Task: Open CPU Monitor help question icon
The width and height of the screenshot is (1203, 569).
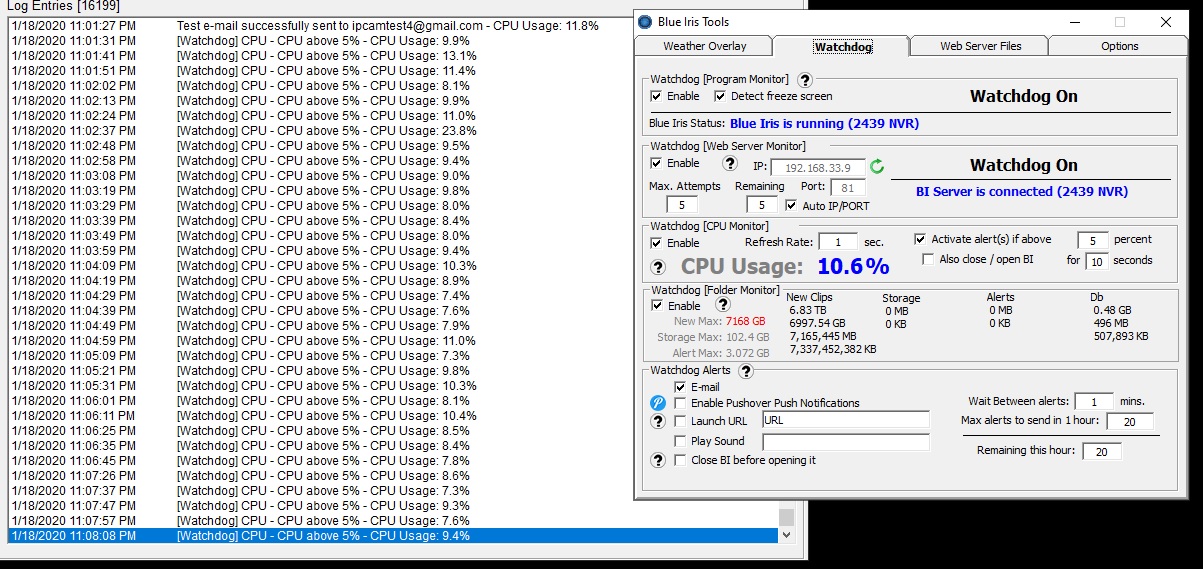Action: coord(658,267)
